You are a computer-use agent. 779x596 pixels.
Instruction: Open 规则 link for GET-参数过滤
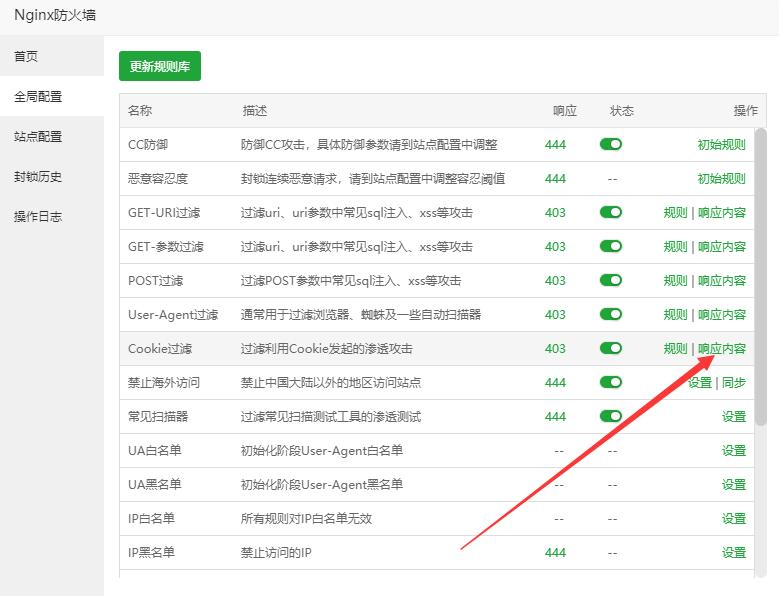675,246
